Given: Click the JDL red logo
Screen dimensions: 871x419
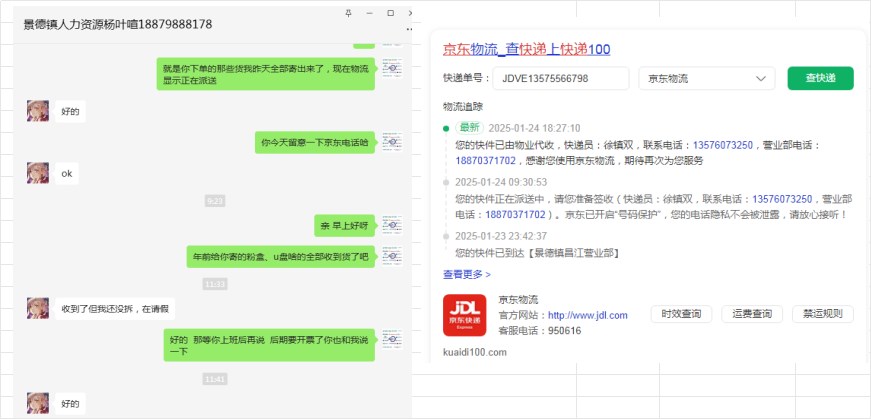Looking at the screenshot, I should tap(464, 315).
